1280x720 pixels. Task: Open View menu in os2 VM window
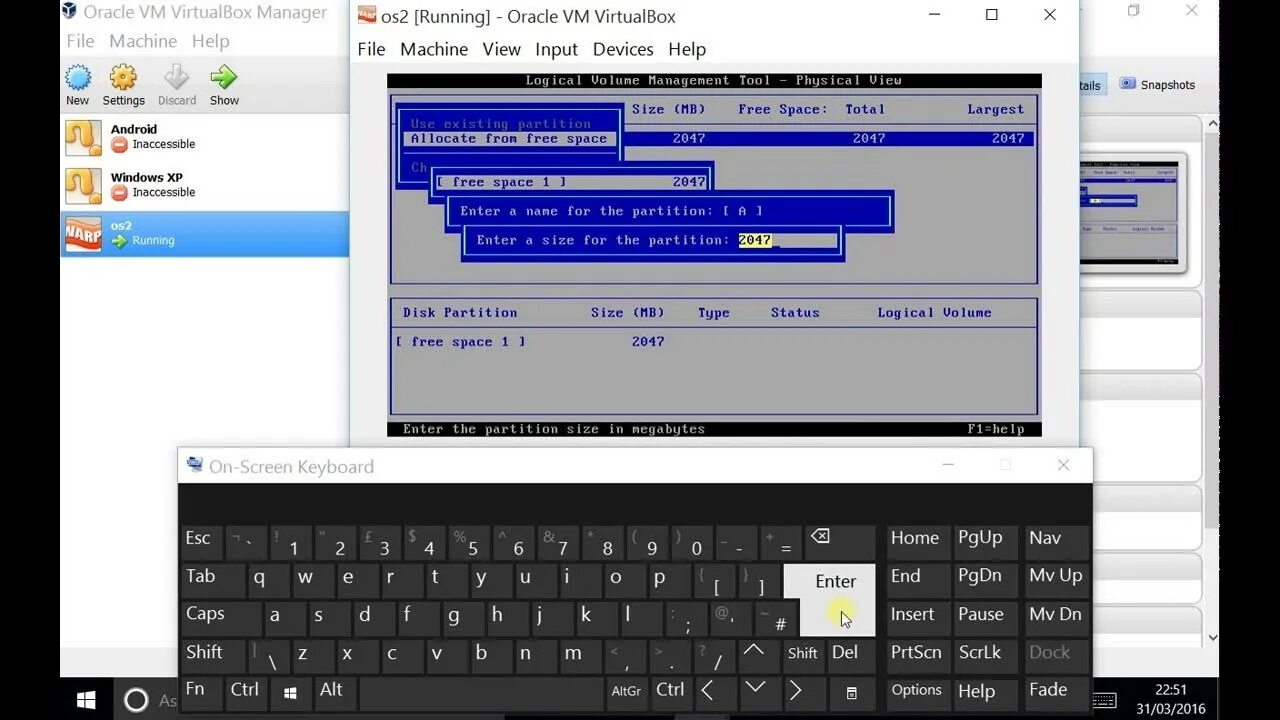pos(501,49)
